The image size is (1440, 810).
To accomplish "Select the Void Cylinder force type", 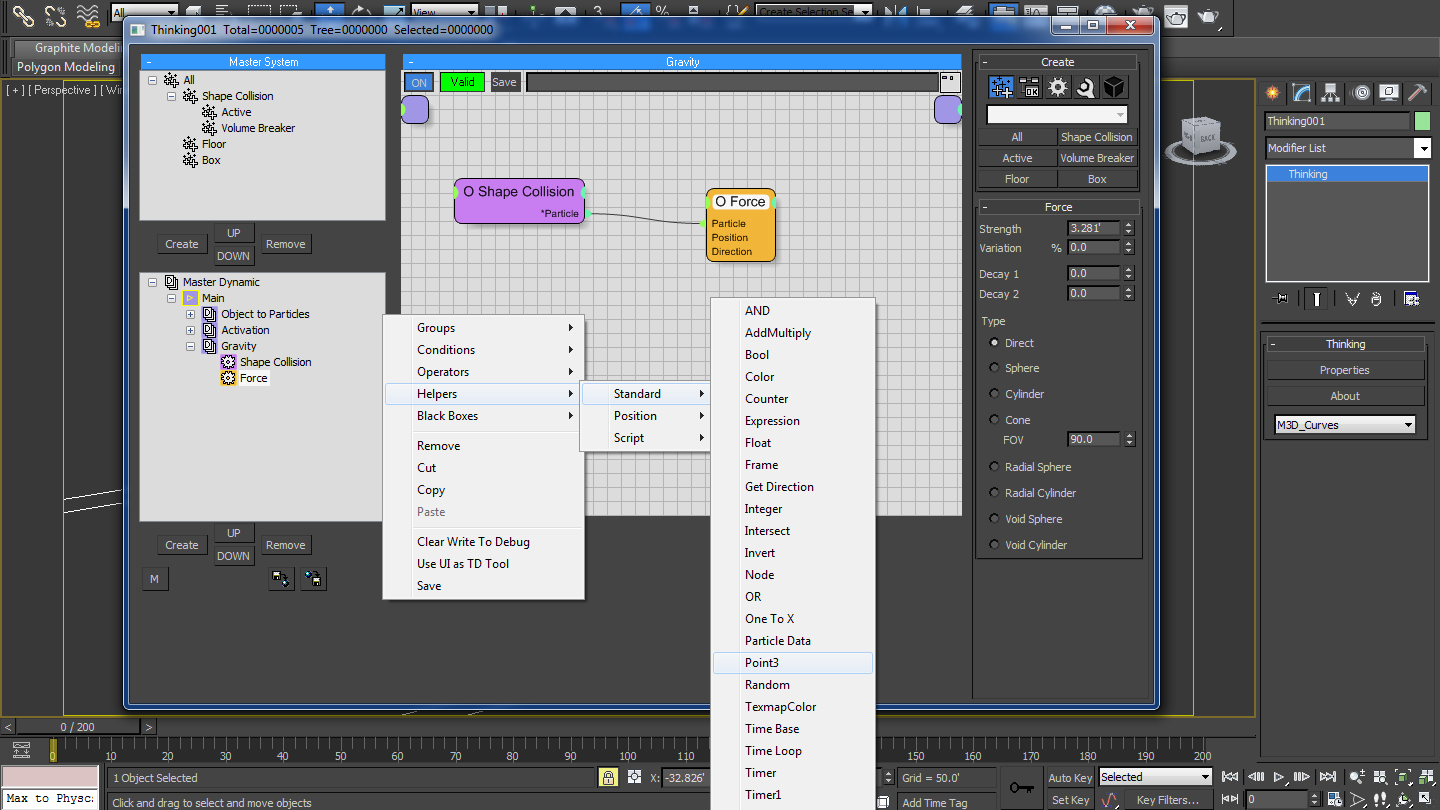I will pyautogui.click(x=994, y=545).
